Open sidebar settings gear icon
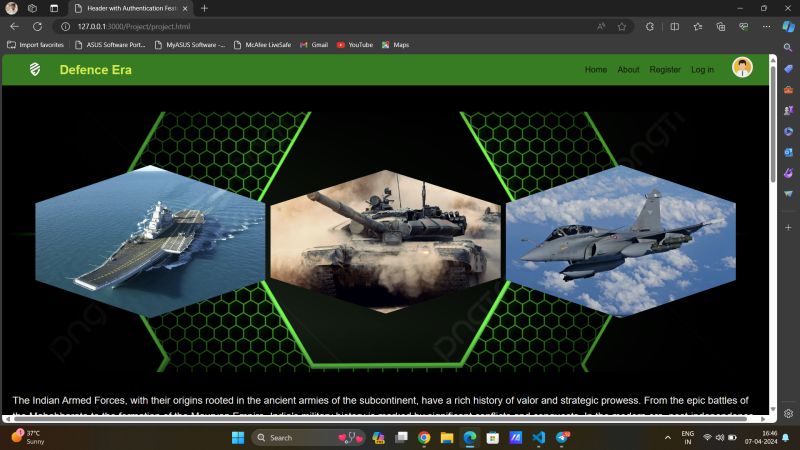Screen dimensions: 800x450 (x=788, y=413)
